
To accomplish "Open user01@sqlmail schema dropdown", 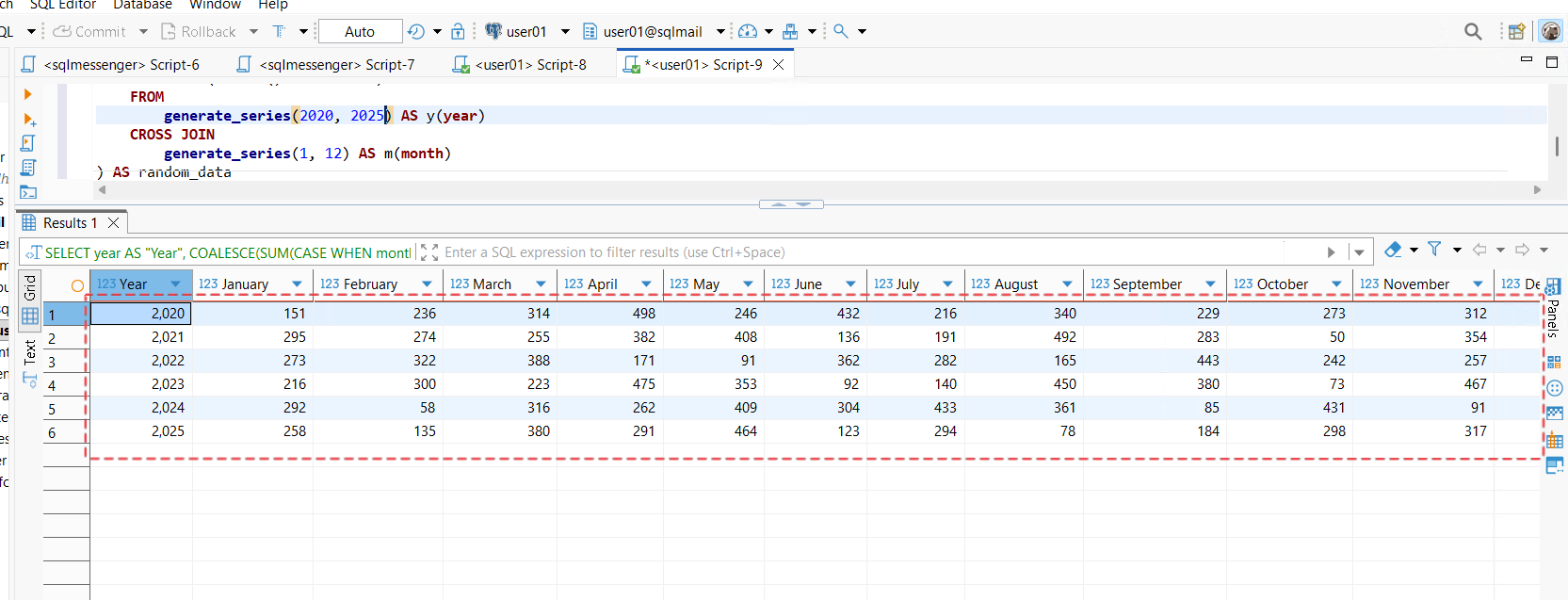I will [721, 31].
